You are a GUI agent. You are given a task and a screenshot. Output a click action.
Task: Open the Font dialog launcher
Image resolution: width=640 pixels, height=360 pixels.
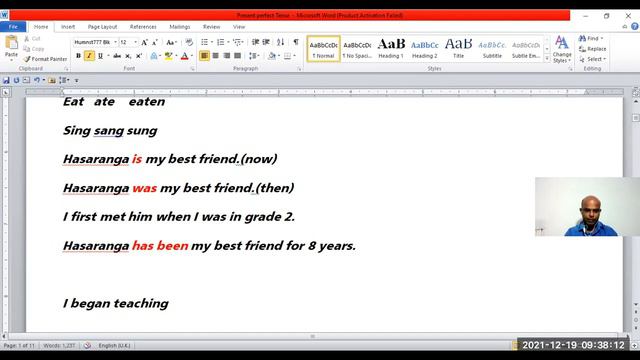tap(192, 69)
